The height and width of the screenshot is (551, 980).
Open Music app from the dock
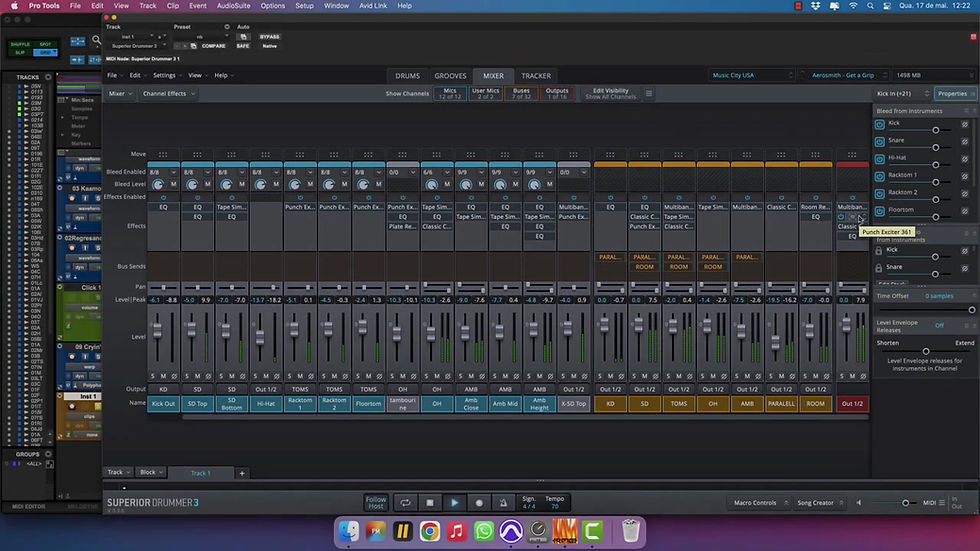click(456, 532)
